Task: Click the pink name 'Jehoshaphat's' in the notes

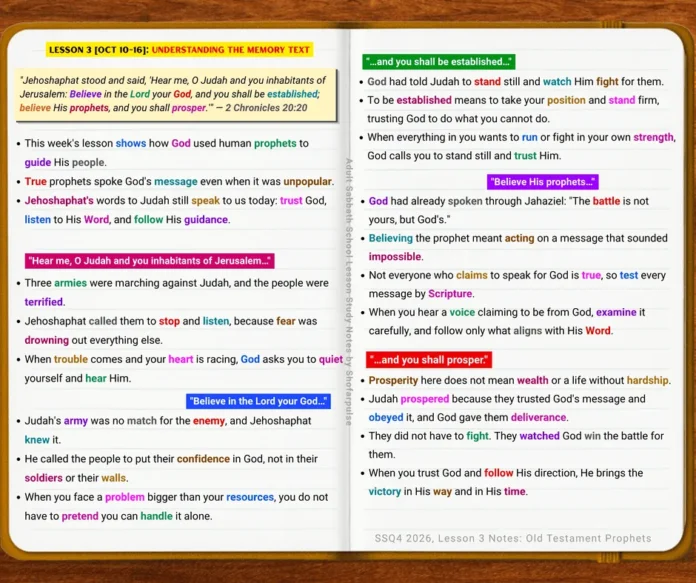Action: pos(59,201)
